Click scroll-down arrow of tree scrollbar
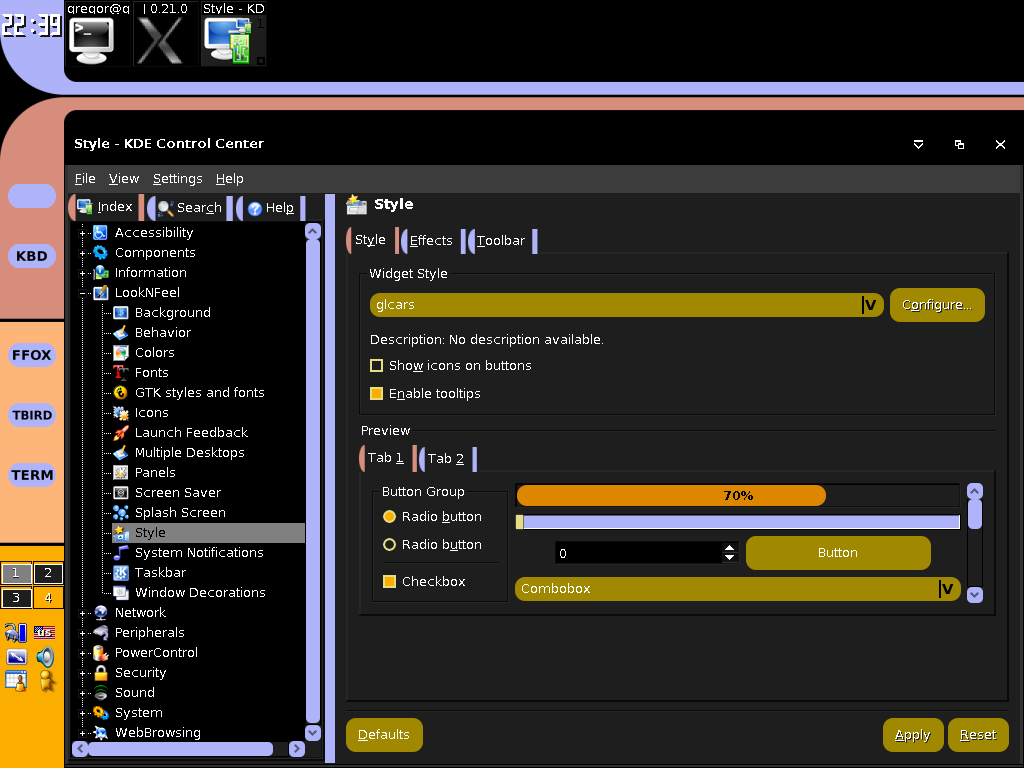The image size is (1024, 768). click(313, 733)
